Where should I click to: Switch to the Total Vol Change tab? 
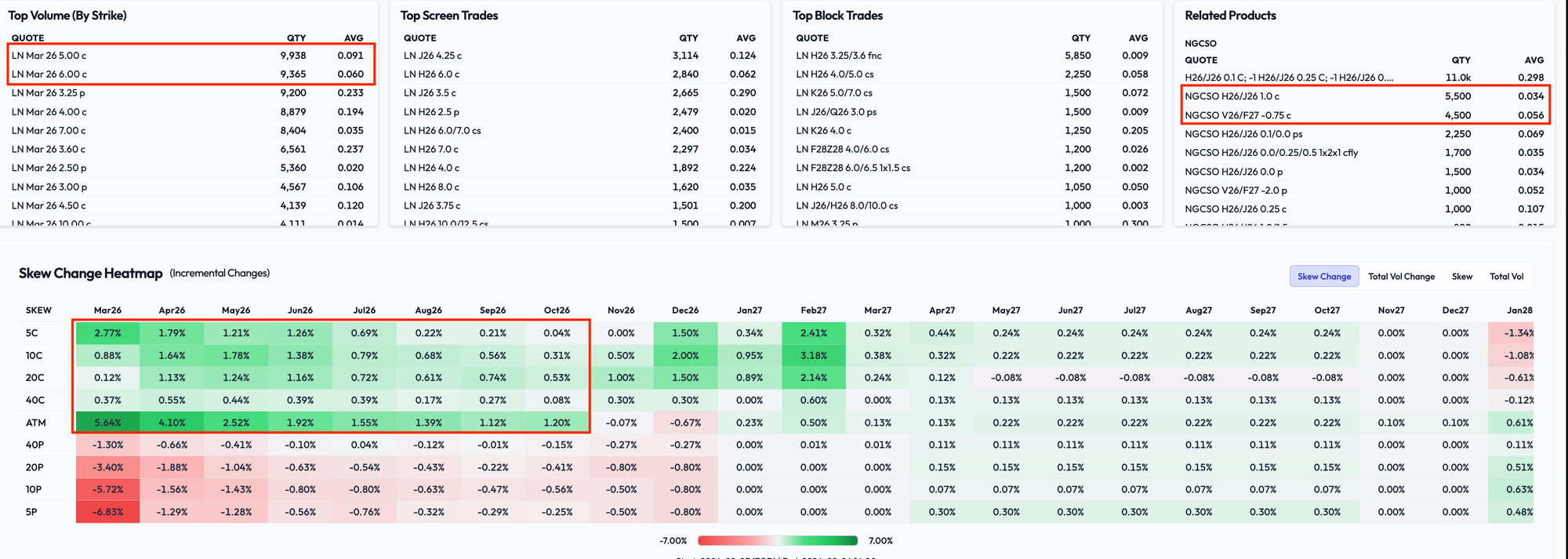point(1401,277)
